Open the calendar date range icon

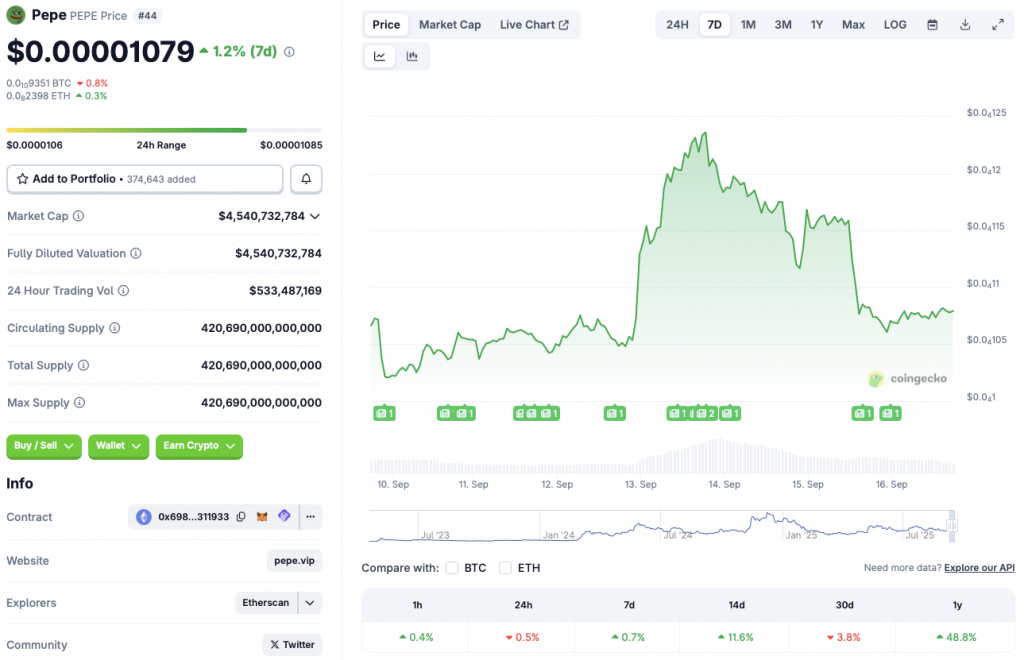pos(933,25)
